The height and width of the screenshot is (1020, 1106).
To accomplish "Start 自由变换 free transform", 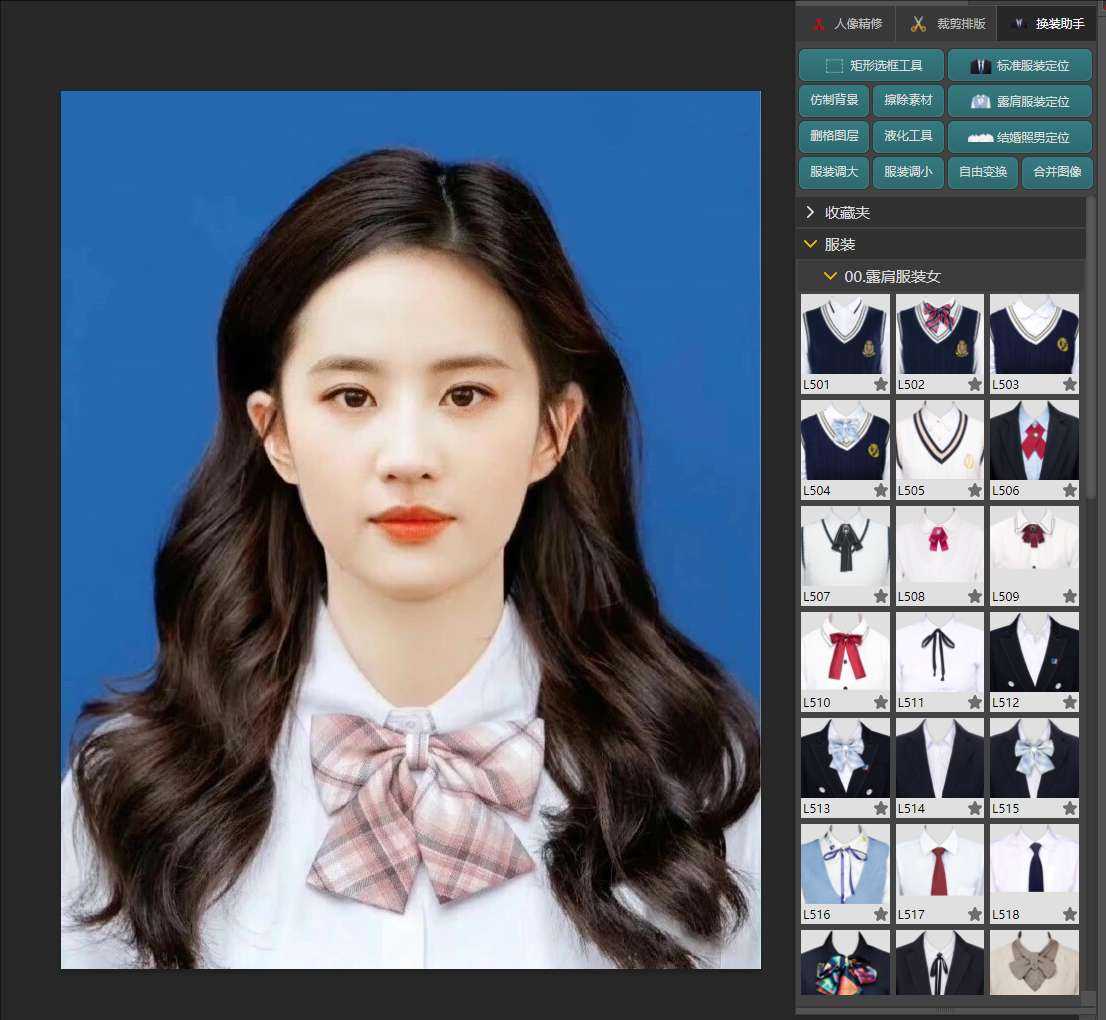I will 983,171.
